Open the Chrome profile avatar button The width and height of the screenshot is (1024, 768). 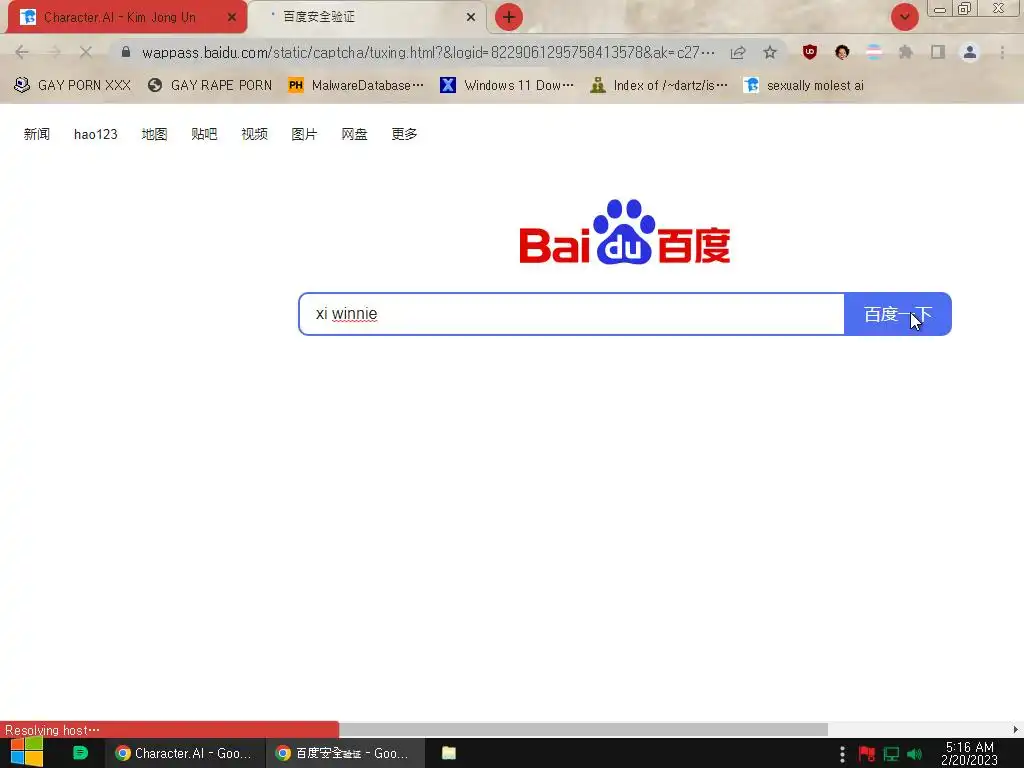(970, 52)
